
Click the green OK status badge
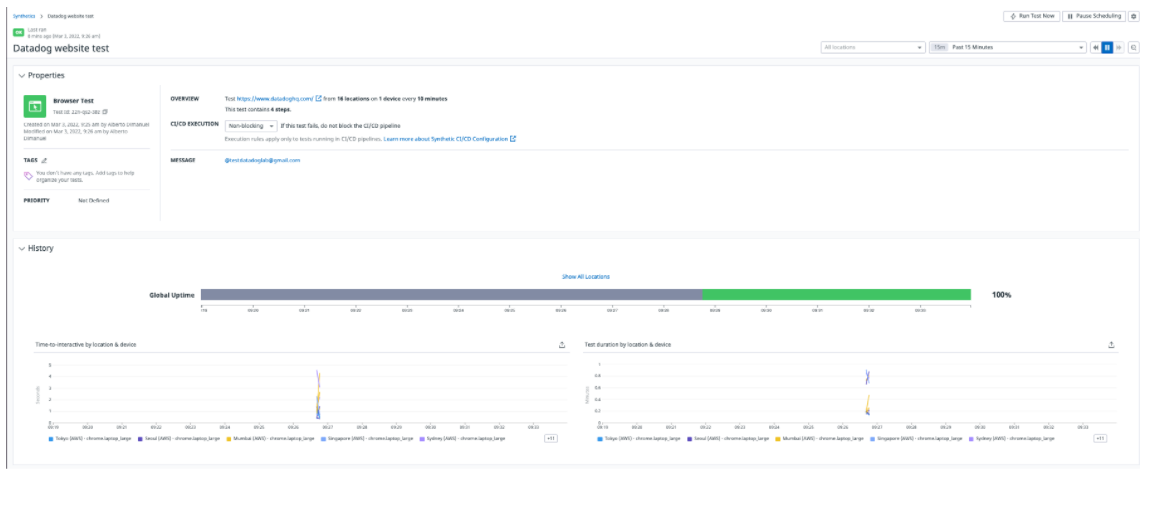pos(18,32)
